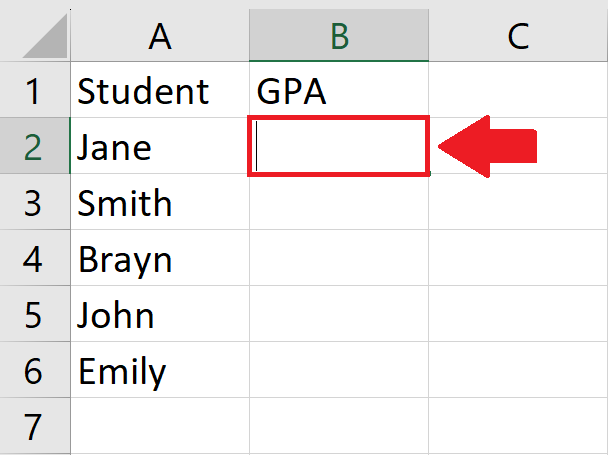Click the GPA header cell
608x455 pixels.
coord(339,90)
